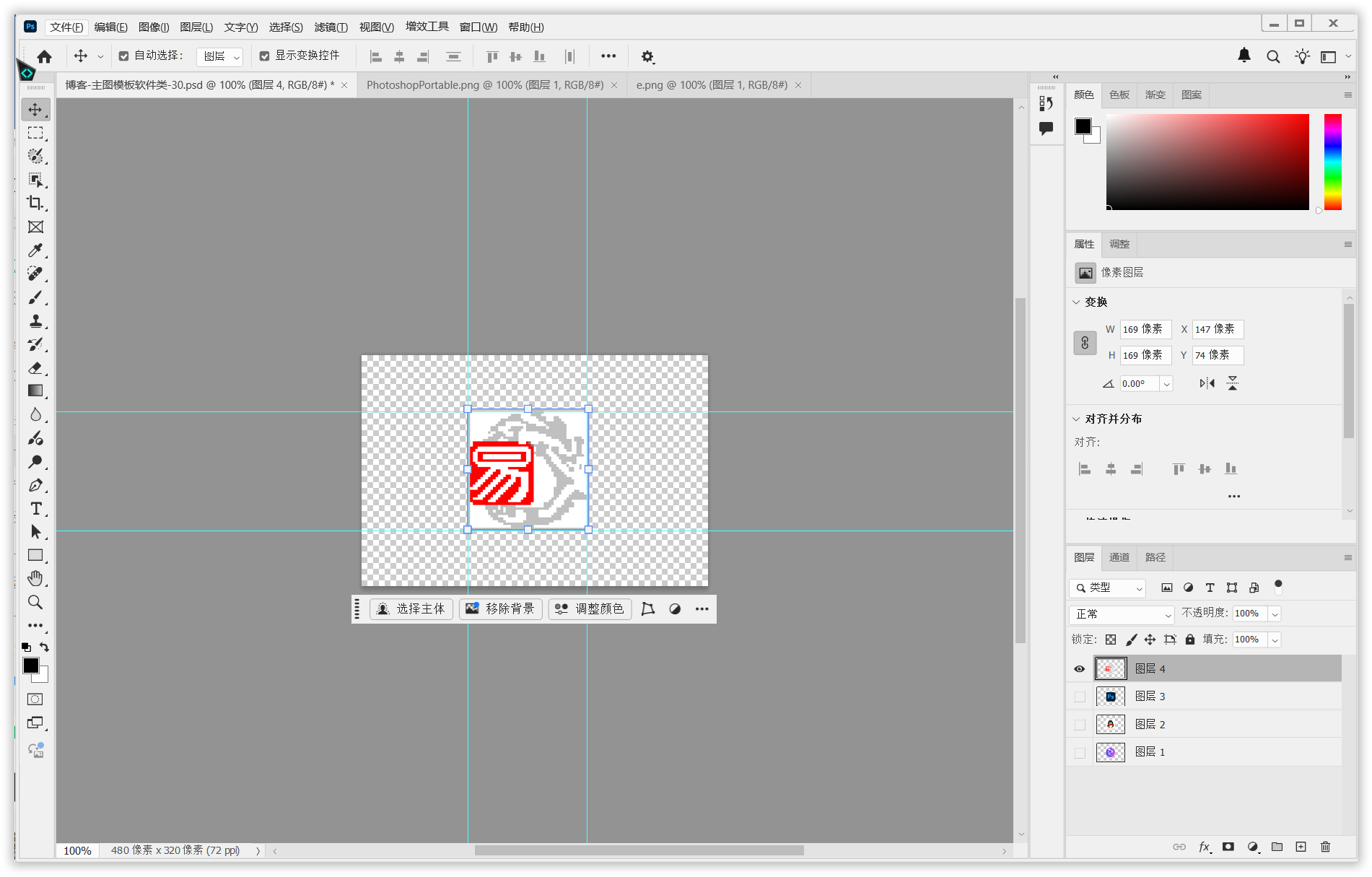Switch to PhotoshopPortable.png document tab
1372x877 pixels.
coord(485,85)
